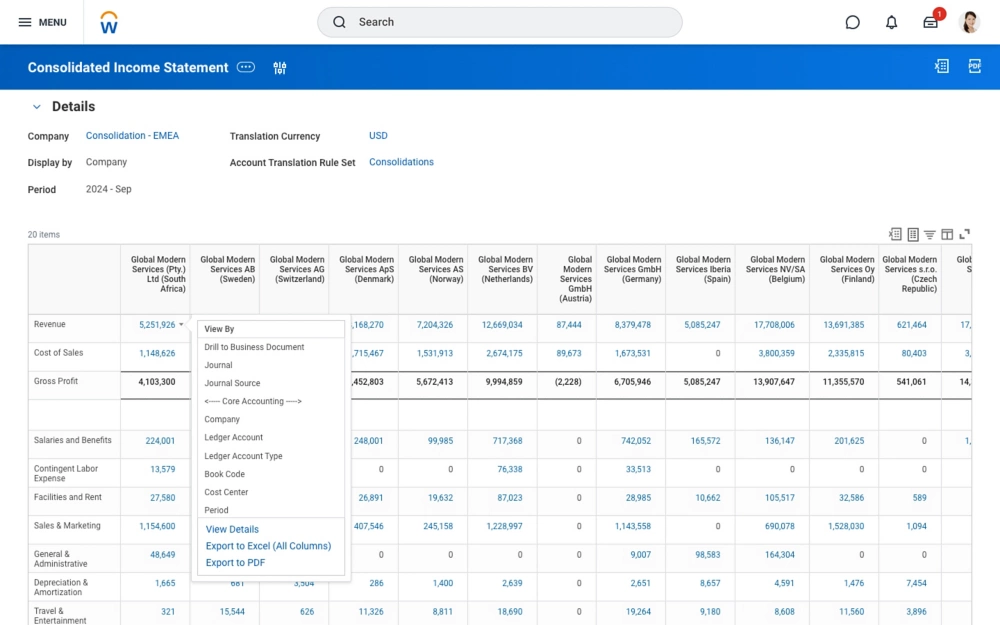This screenshot has height=625, width=1000.
Task: Open the inbox tray icon
Action: [930, 22]
